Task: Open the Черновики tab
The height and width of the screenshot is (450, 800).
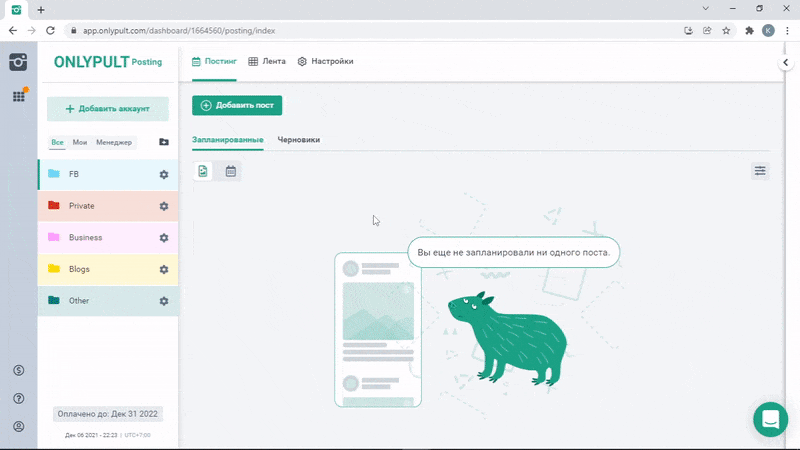Action: point(298,140)
